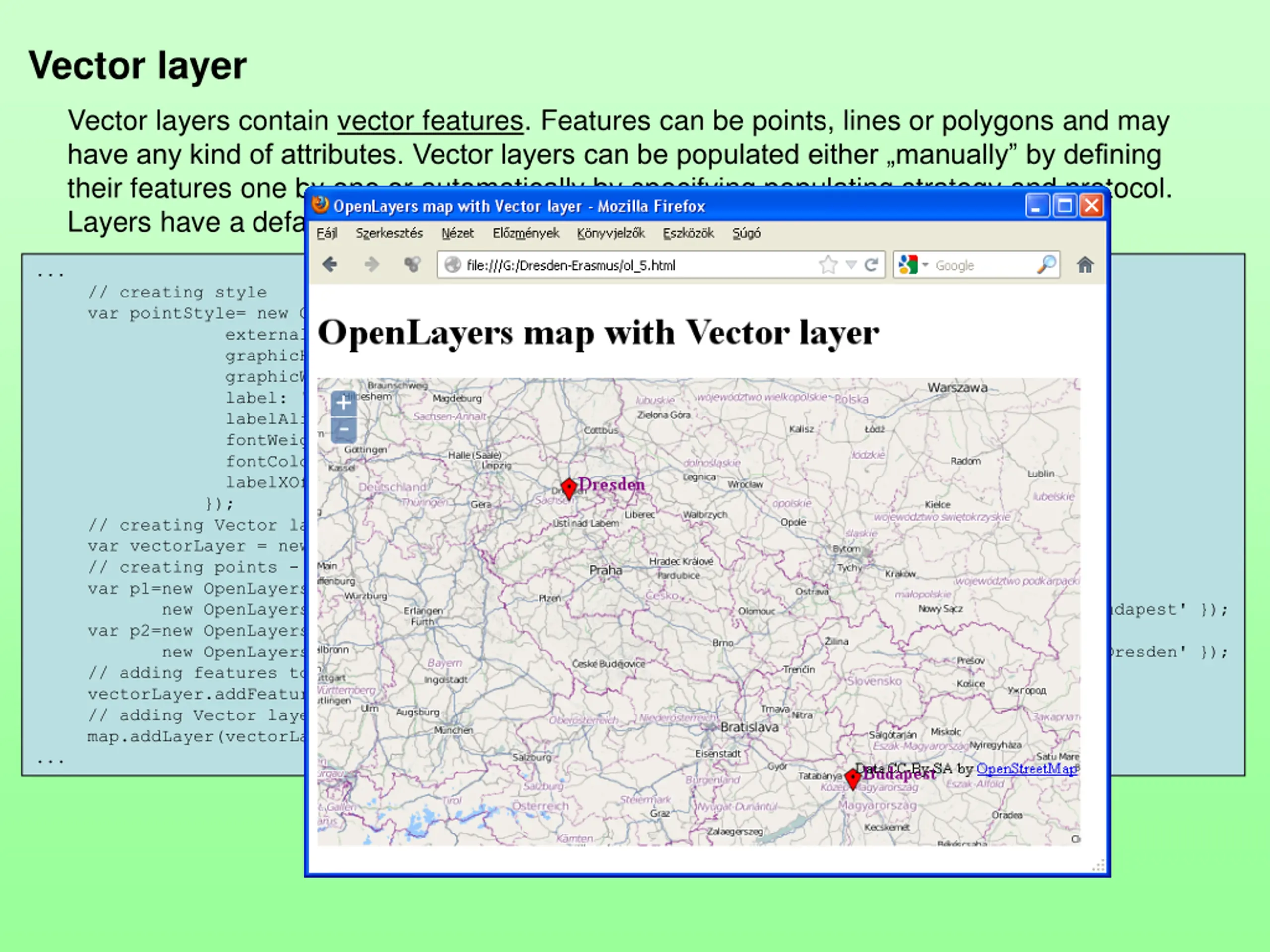Click the slide title Vector layer

(137, 66)
